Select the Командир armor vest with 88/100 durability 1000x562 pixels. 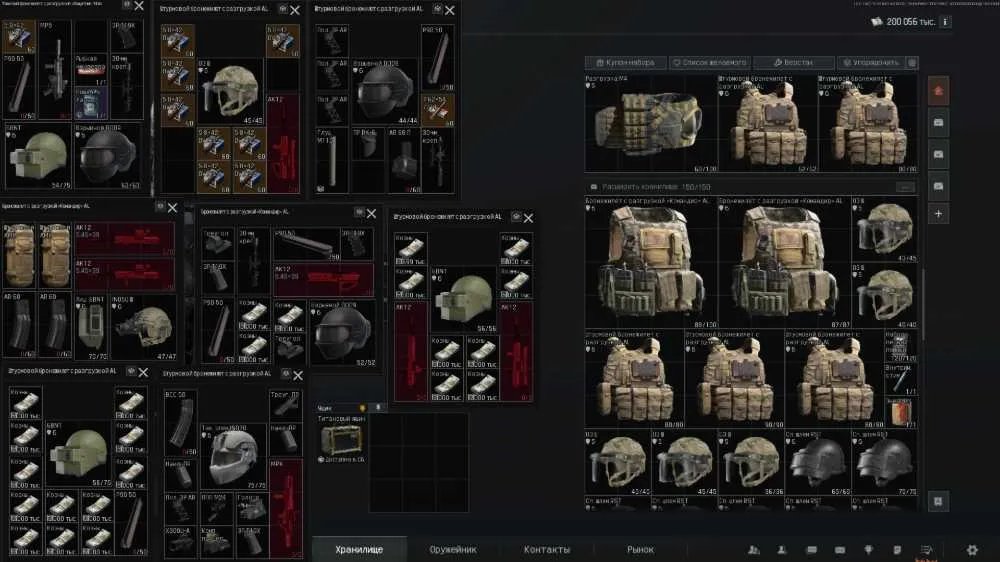(x=651, y=263)
